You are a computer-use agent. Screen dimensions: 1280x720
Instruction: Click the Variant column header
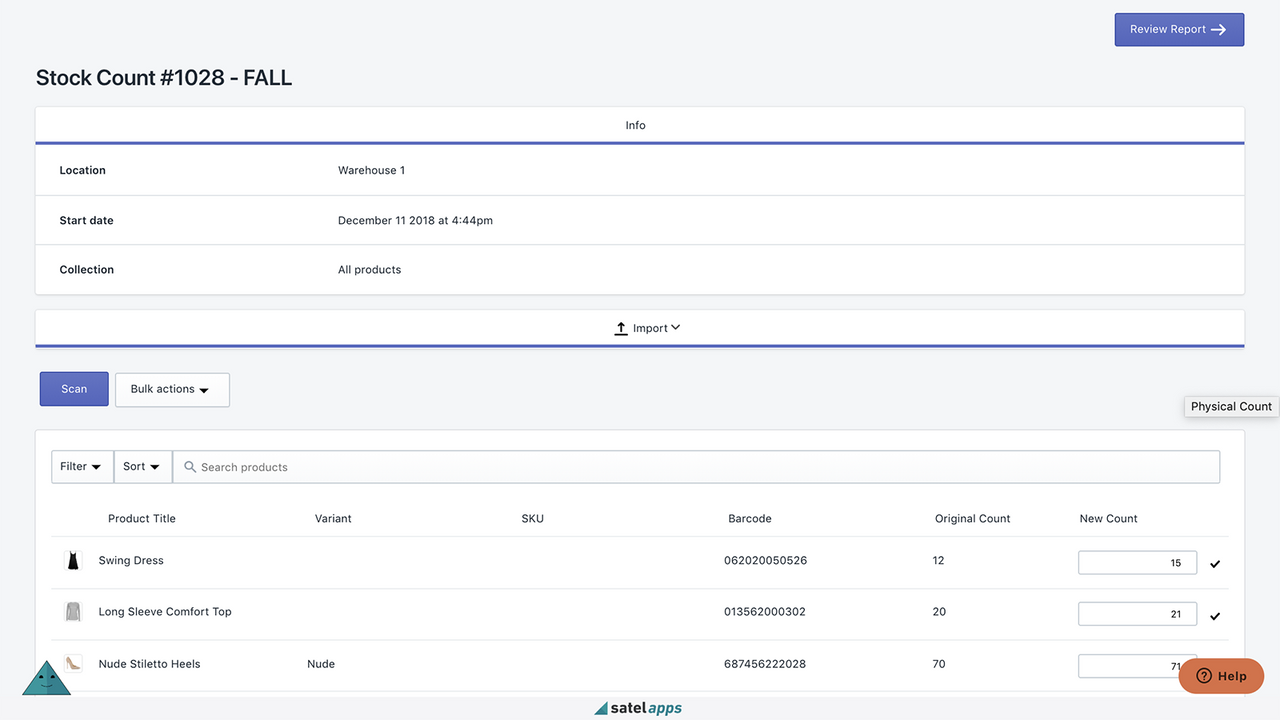(333, 519)
